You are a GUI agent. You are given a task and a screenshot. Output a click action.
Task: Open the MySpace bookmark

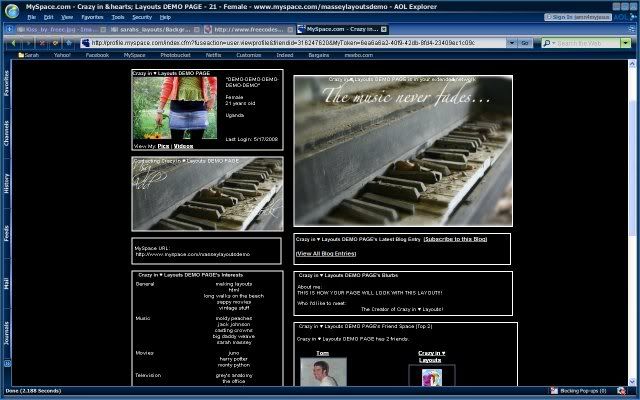tap(135, 55)
